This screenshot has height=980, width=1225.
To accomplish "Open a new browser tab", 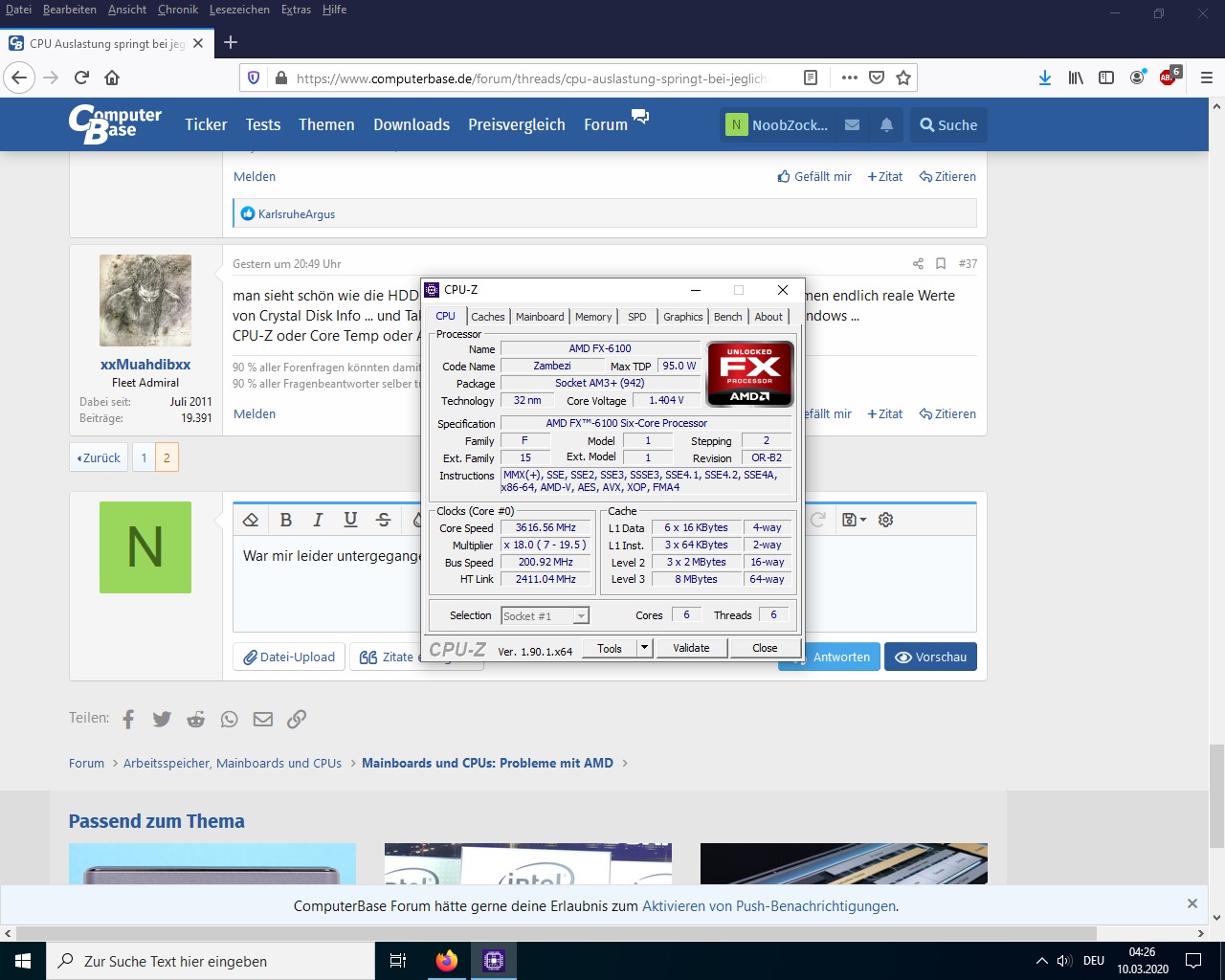I will (x=231, y=42).
